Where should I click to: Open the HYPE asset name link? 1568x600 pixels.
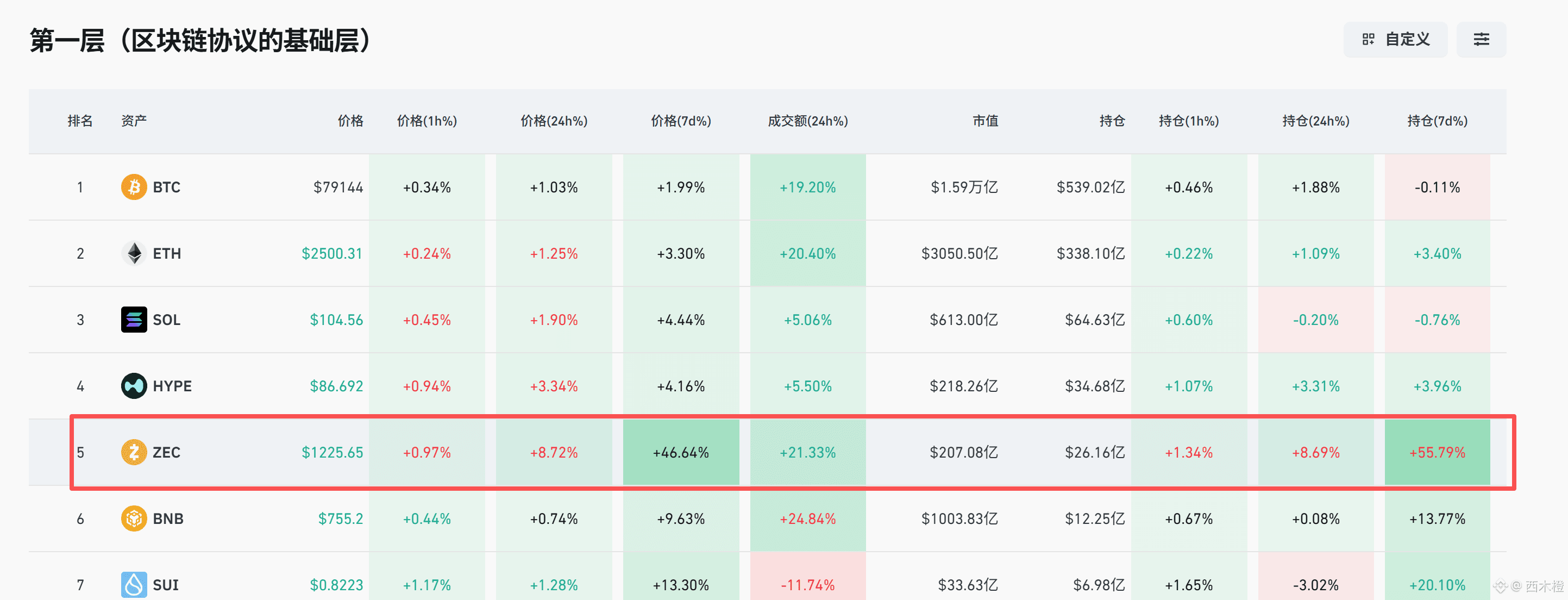[x=172, y=386]
